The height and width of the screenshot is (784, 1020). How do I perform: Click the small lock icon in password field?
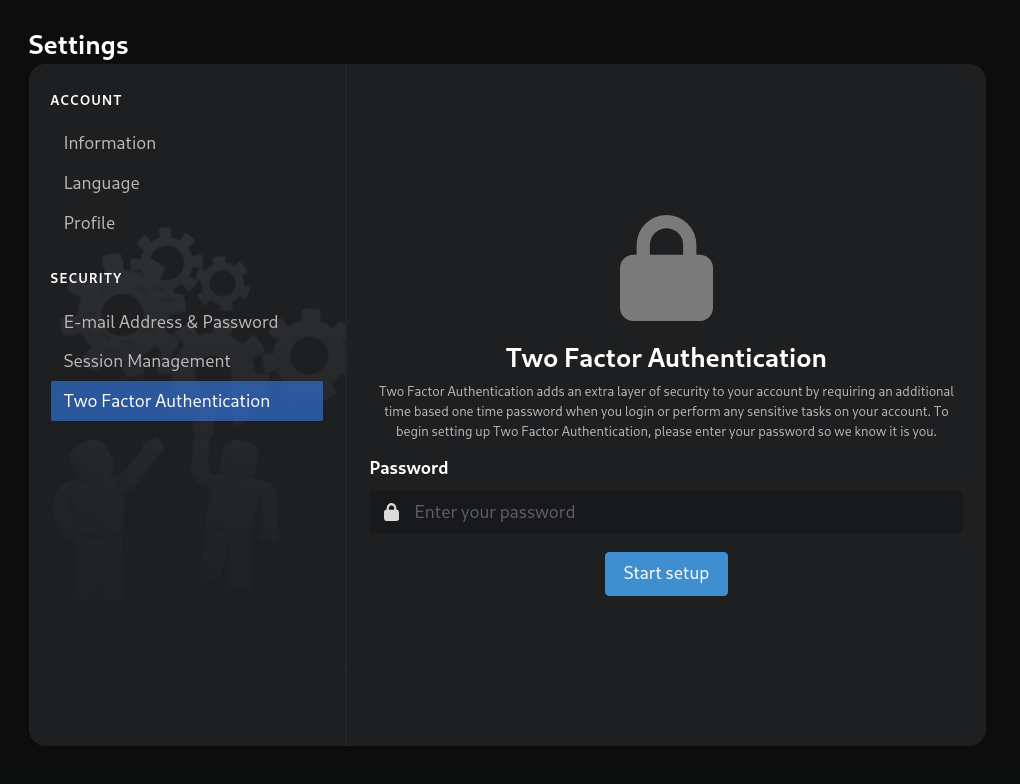pyautogui.click(x=392, y=512)
